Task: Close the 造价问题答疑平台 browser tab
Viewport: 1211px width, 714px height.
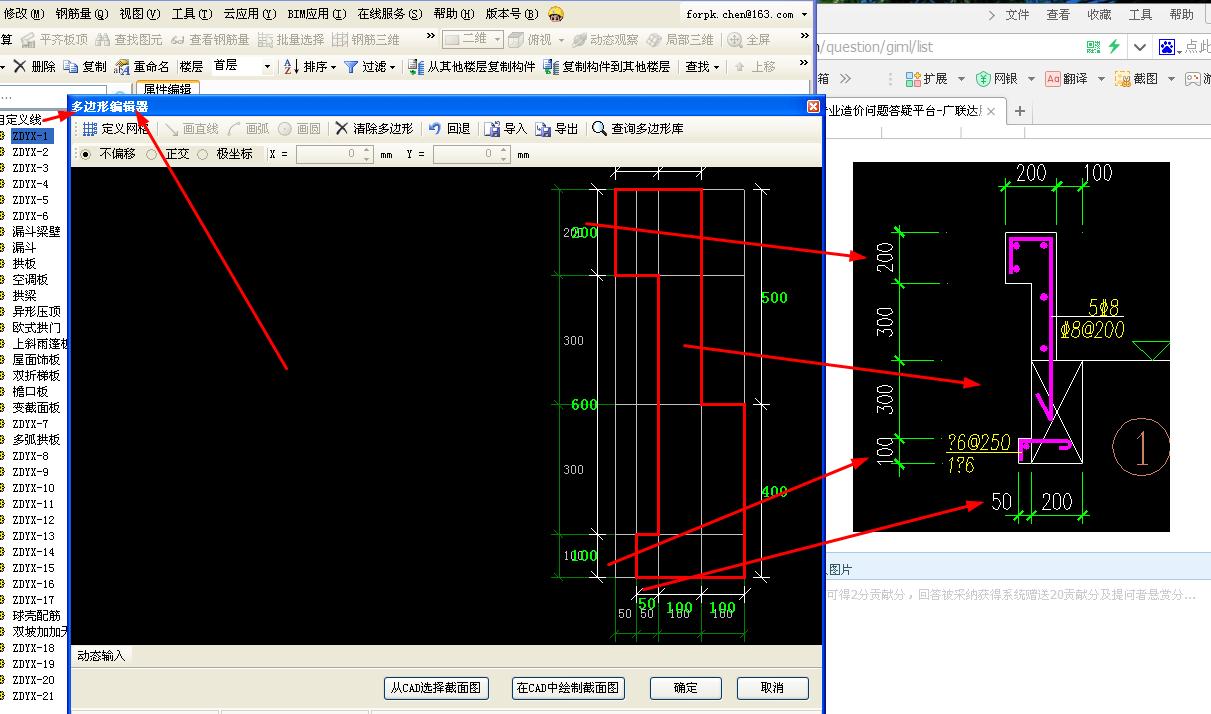Action: 991,112
